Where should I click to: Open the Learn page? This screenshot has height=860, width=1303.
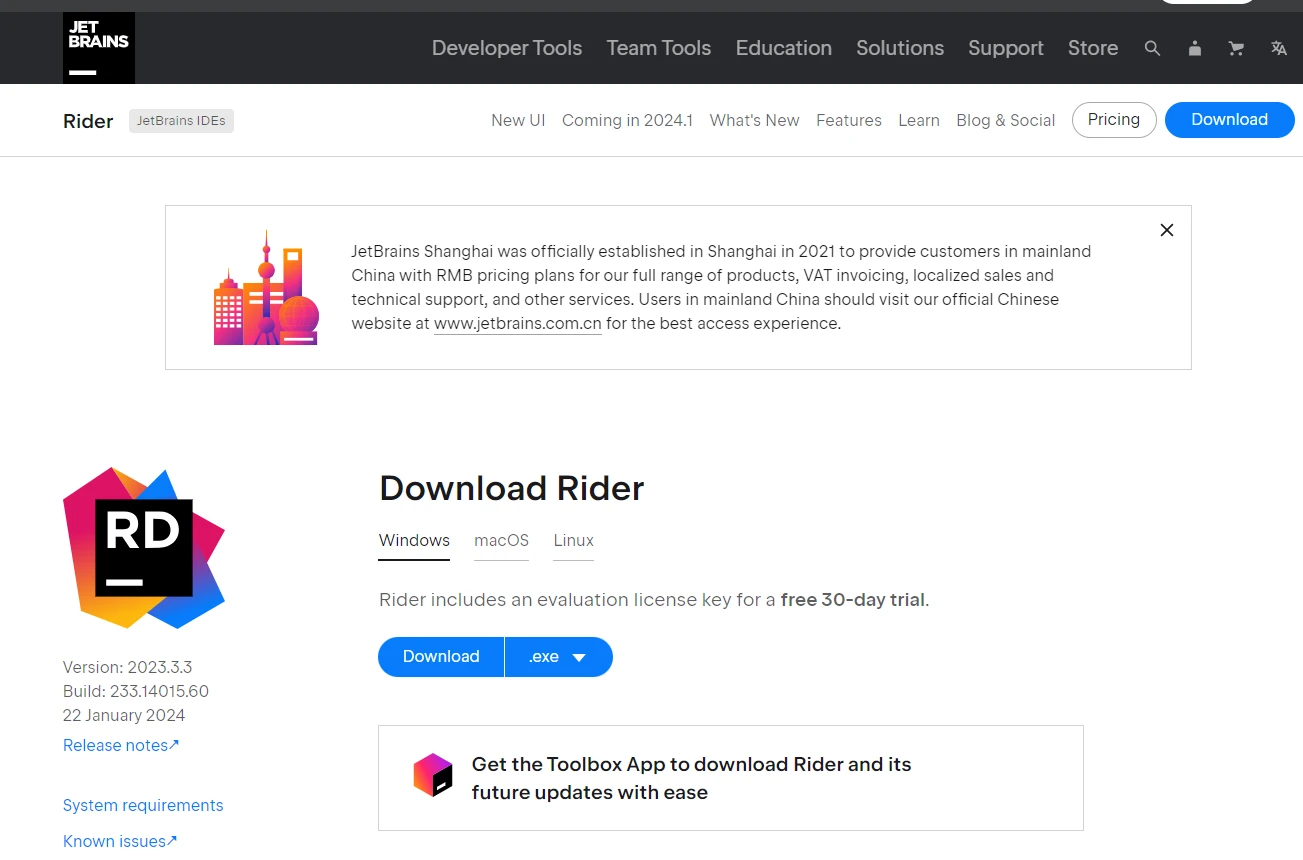coord(919,120)
